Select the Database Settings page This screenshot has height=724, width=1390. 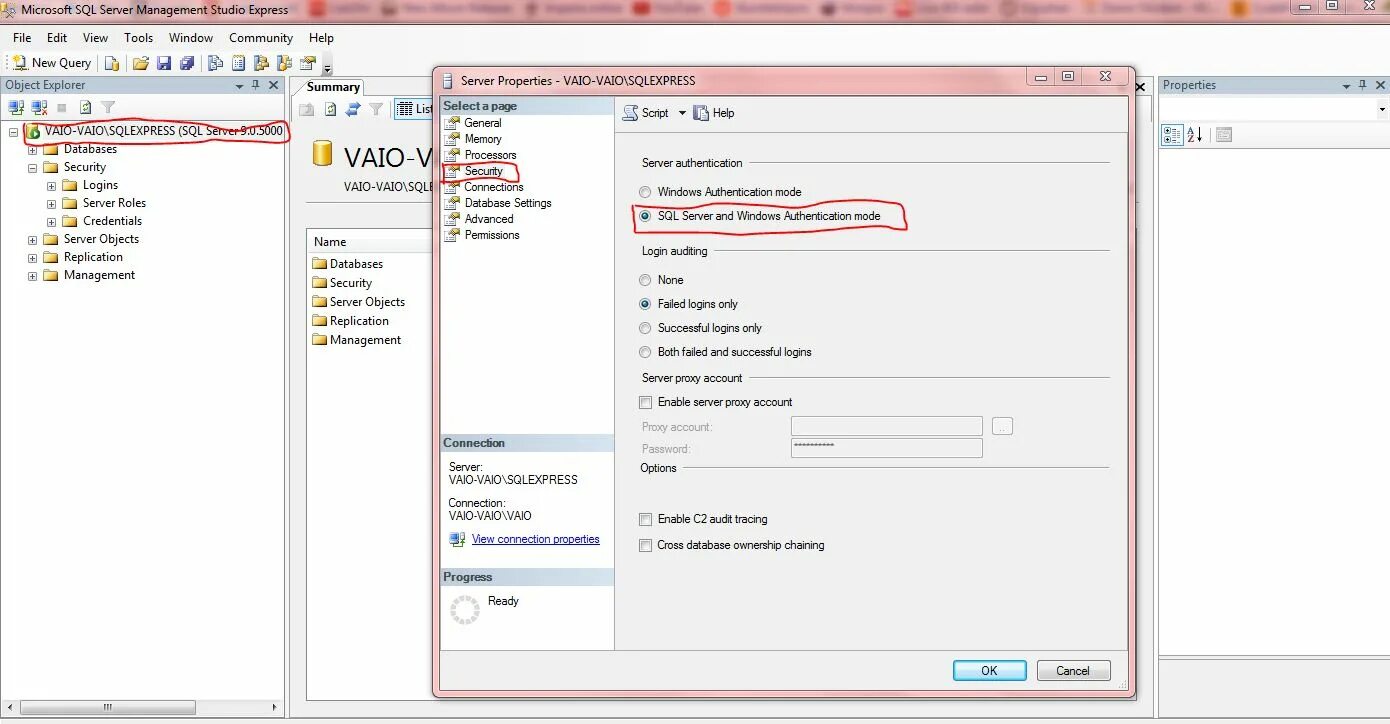point(508,203)
